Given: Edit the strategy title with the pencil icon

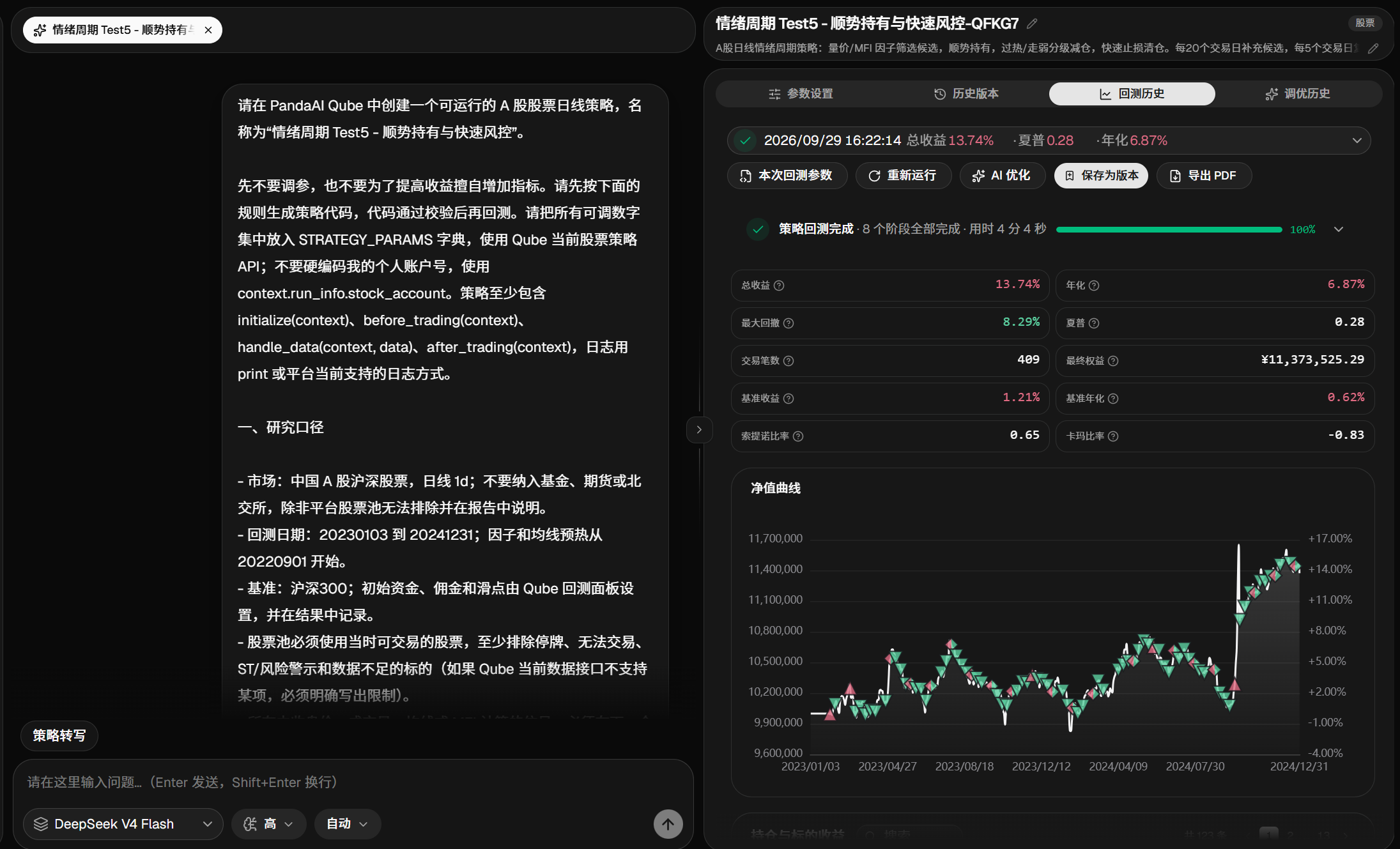Looking at the screenshot, I should pyautogui.click(x=1031, y=24).
